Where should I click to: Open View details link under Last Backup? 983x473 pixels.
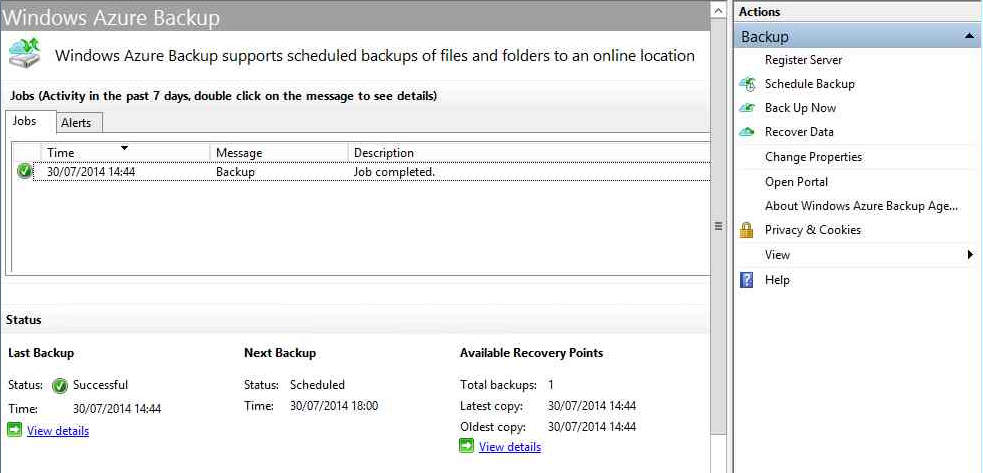[x=58, y=431]
